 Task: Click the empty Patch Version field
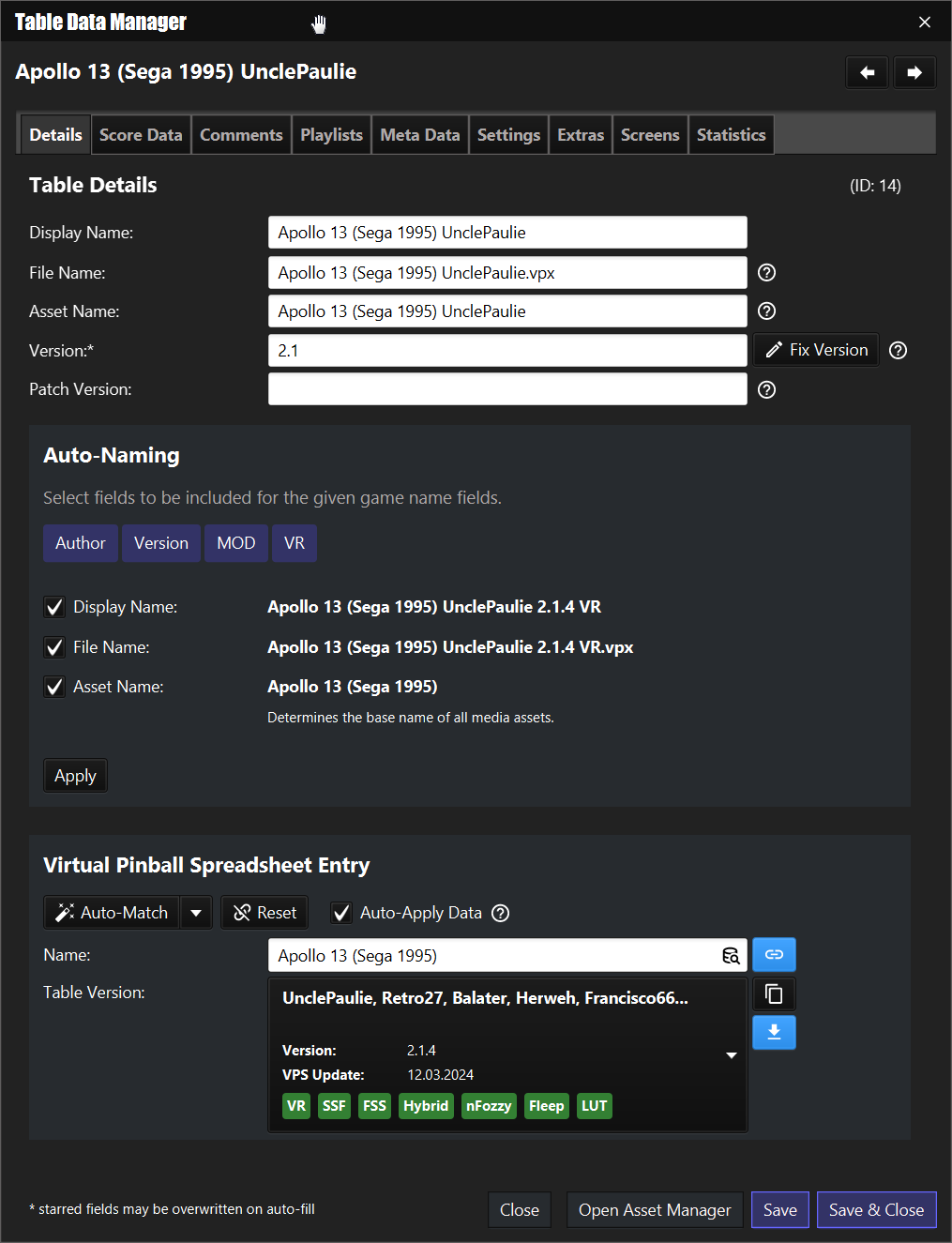pyautogui.click(x=507, y=389)
